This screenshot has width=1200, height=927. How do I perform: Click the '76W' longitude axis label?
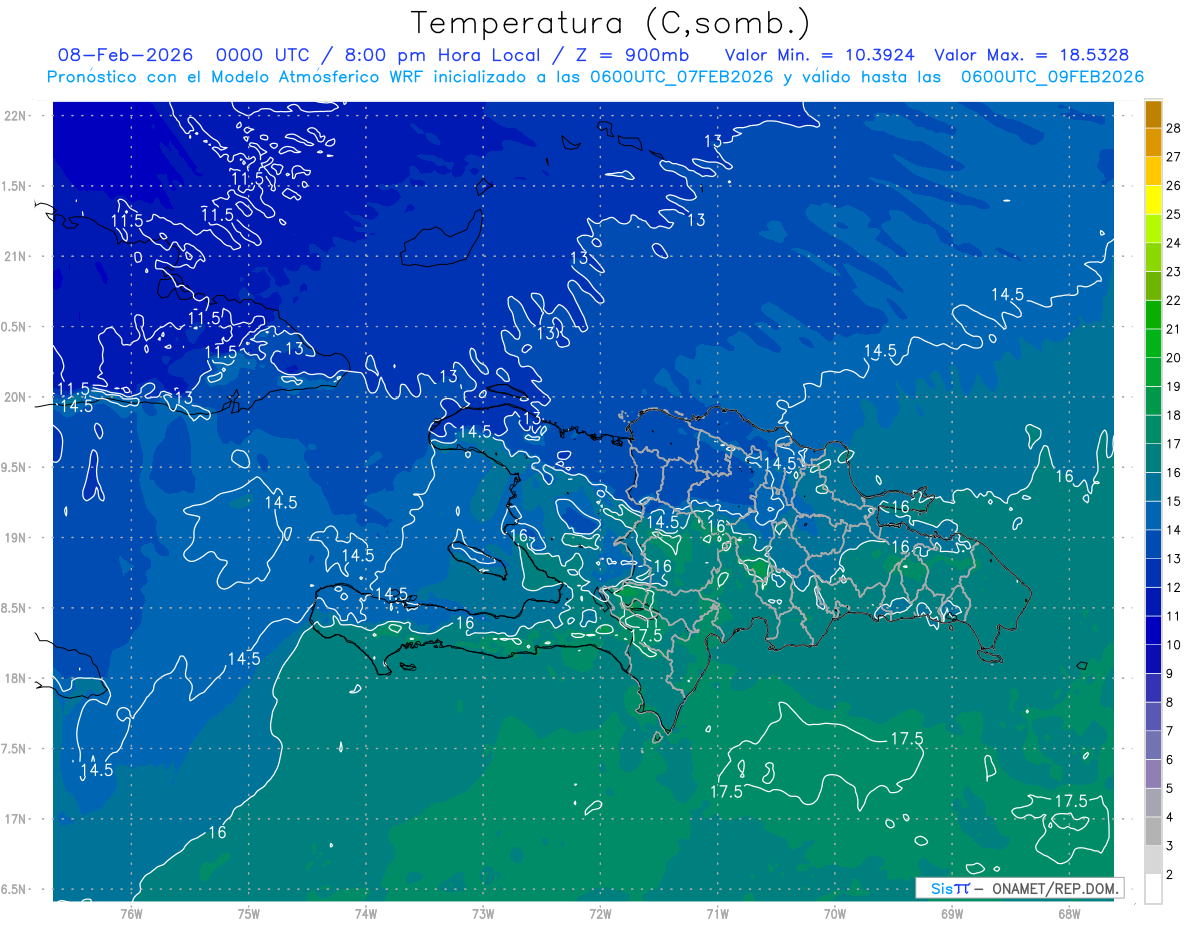point(131,913)
